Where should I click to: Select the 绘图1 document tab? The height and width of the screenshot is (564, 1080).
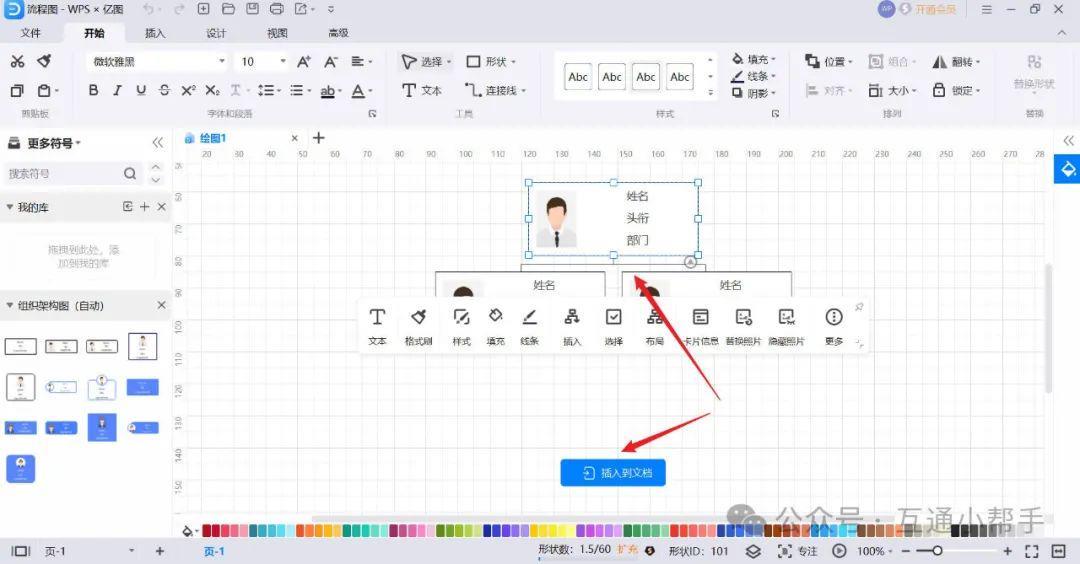pyautogui.click(x=213, y=138)
